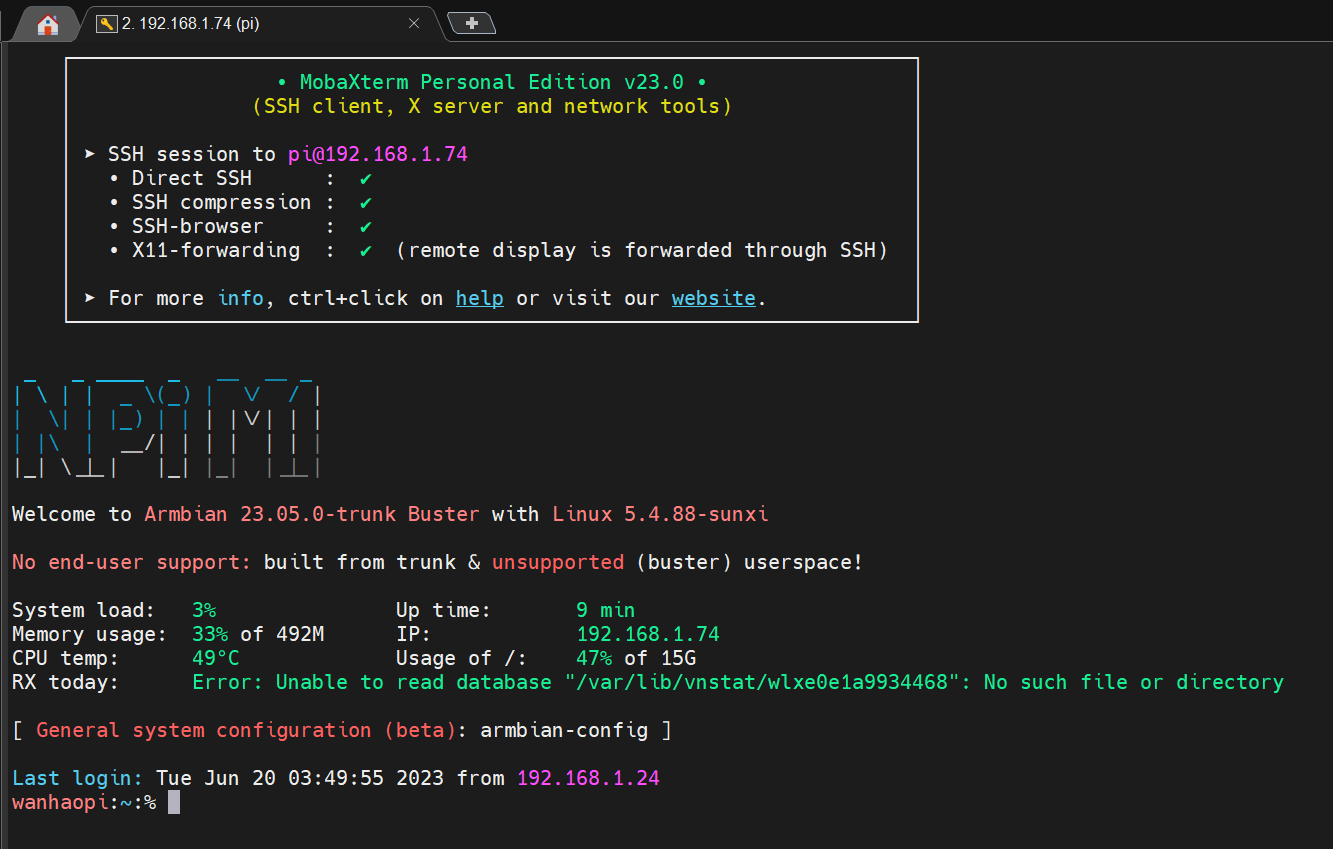The image size is (1333, 849).
Task: Click the green IP value 192.168.1.74
Action: pyautogui.click(x=648, y=634)
